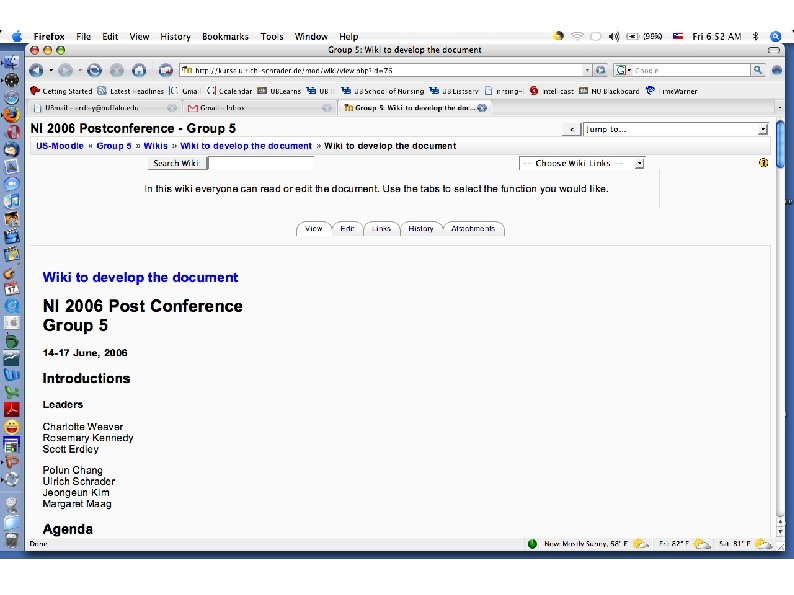The image size is (794, 595).
Task: Click the Search Wiki button
Action: (x=177, y=163)
